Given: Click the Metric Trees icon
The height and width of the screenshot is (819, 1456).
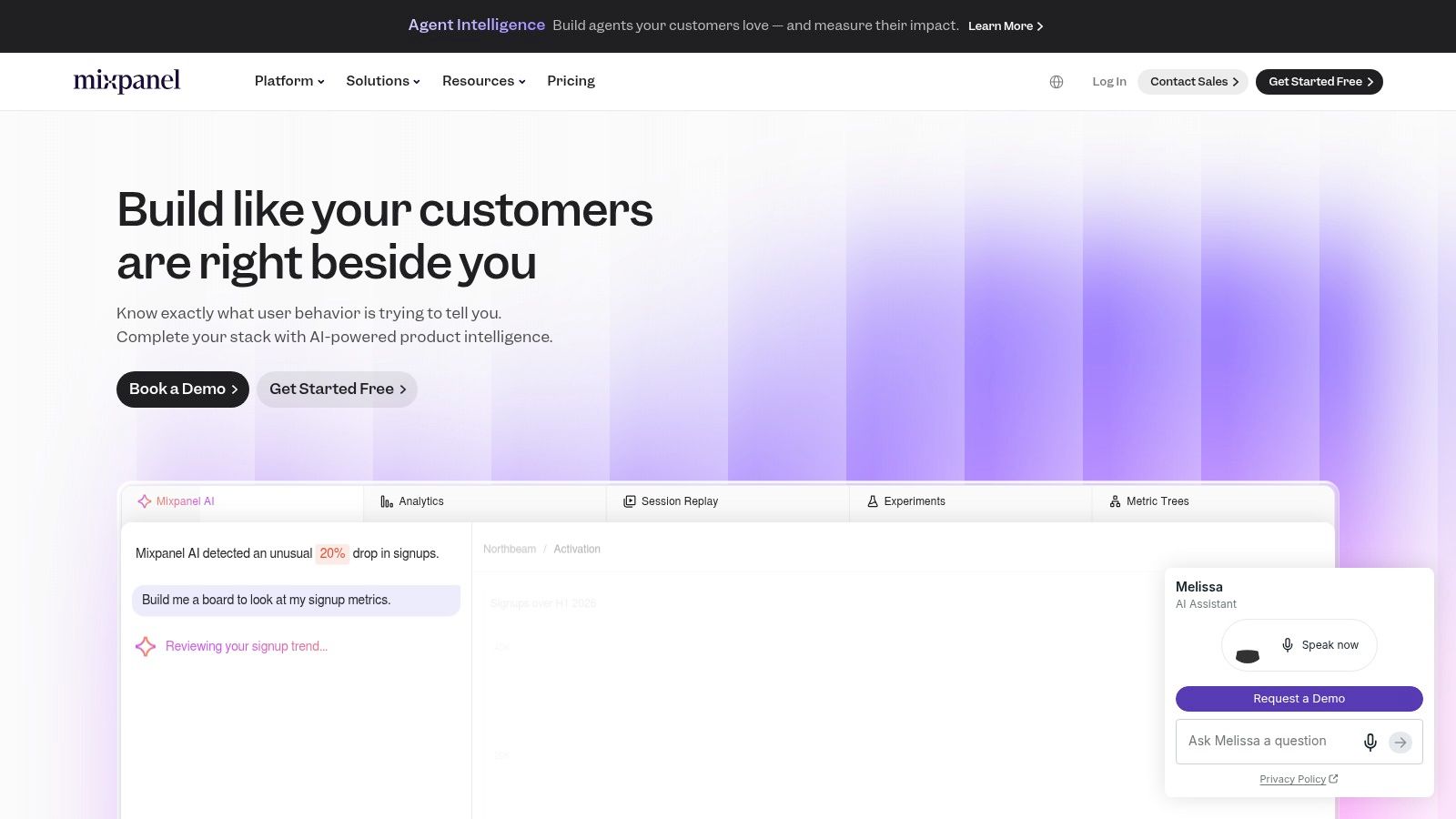Looking at the screenshot, I should point(1115,501).
